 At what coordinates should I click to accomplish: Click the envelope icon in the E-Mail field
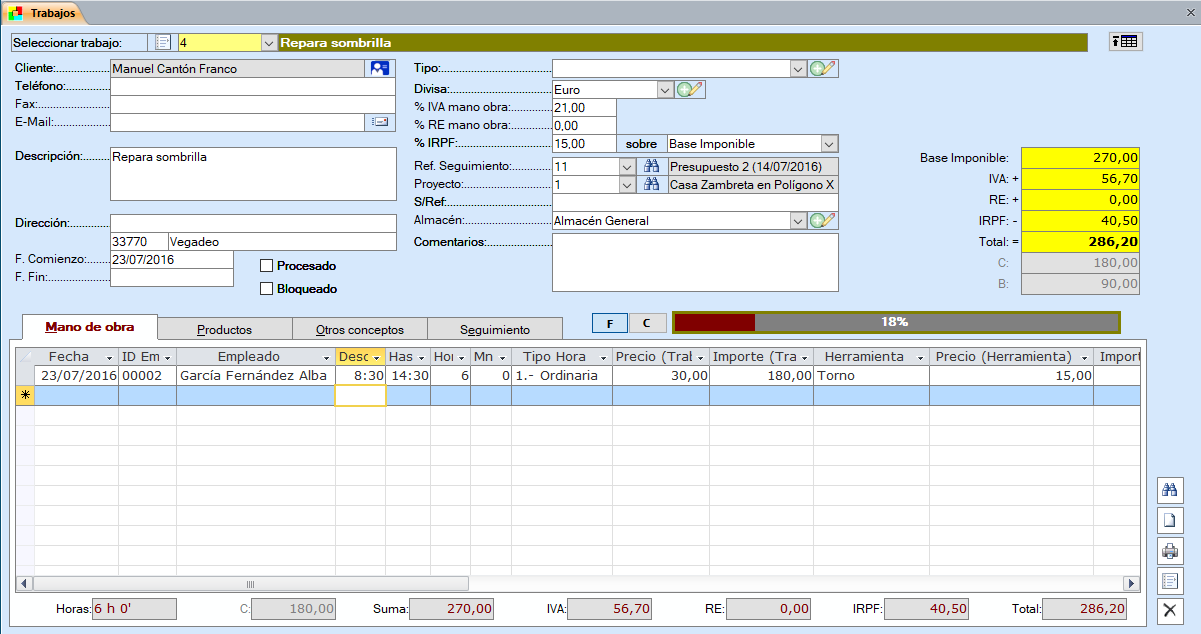tap(380, 122)
